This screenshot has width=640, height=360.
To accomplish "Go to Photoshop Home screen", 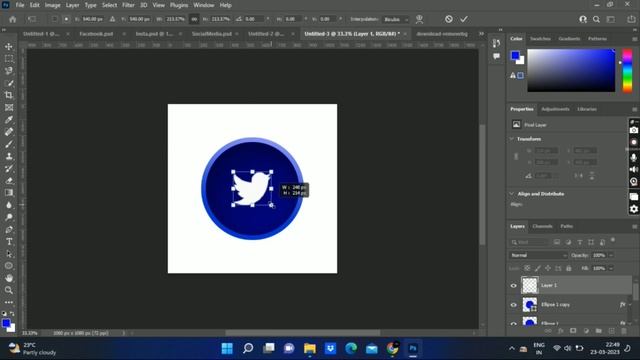I will tap(13, 19).
